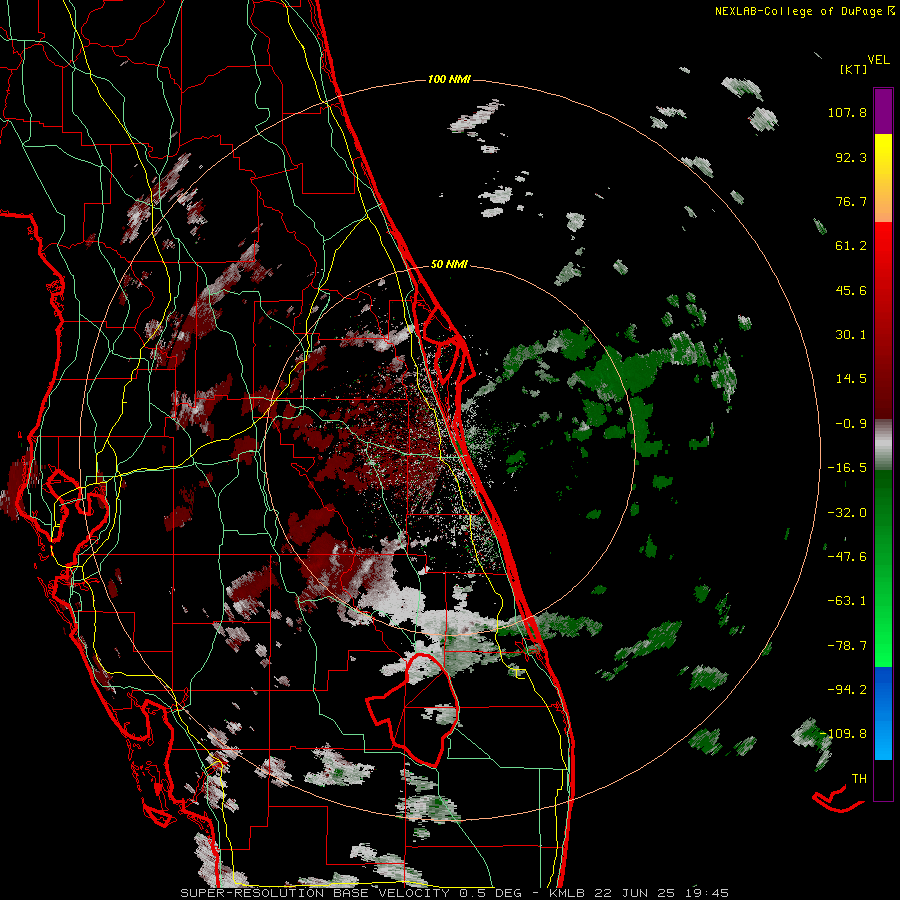Click the -47.6 velocity scale value
900x900 pixels.
847,557
